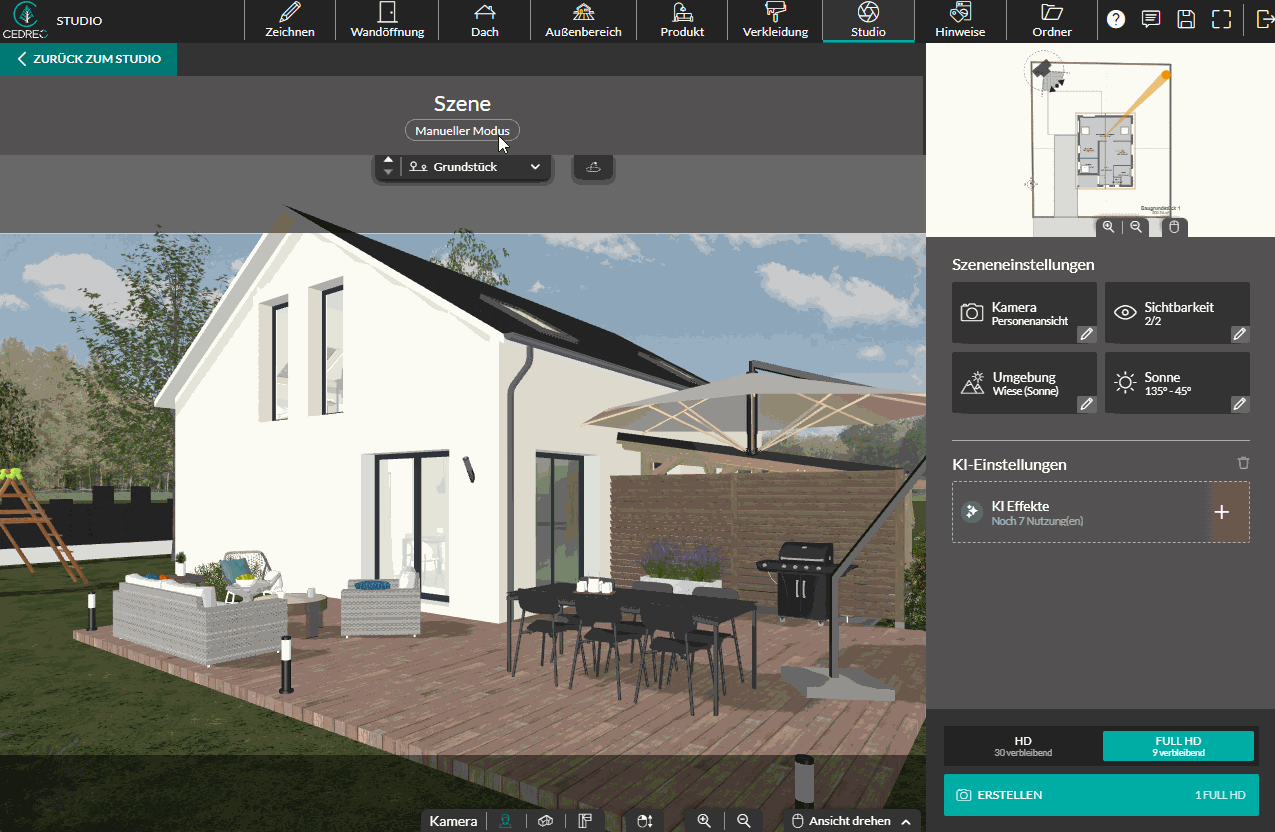The image size is (1275, 832).
Task: Toggle the Manueller Modus pill
Action: [462, 131]
